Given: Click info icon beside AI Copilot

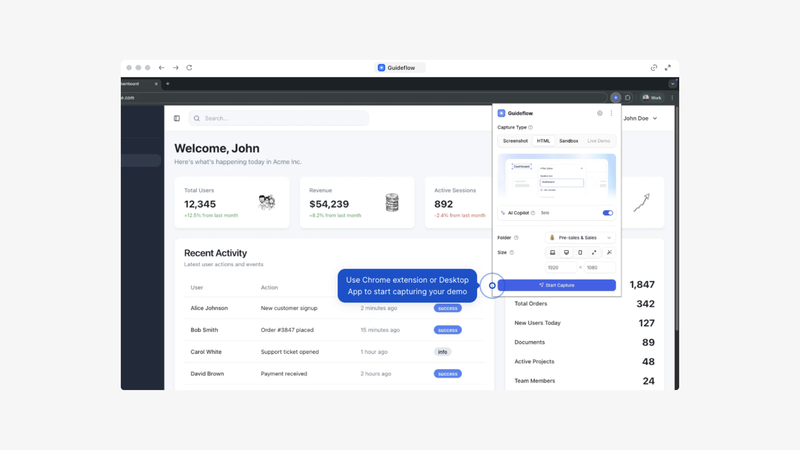Looking at the screenshot, I should [x=533, y=213].
